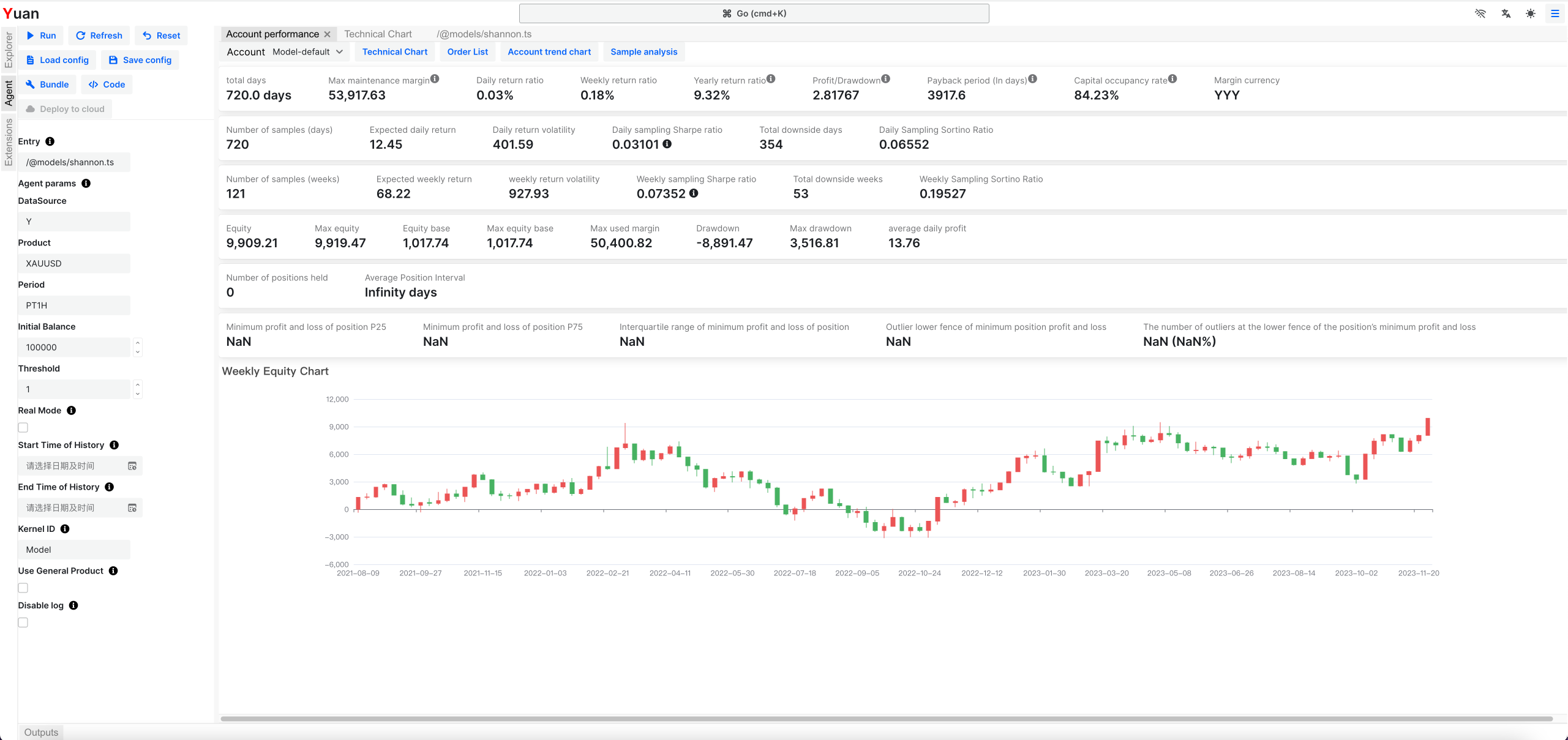Open calendar picker for Start Time
This screenshot has width=1568, height=740.
click(132, 466)
